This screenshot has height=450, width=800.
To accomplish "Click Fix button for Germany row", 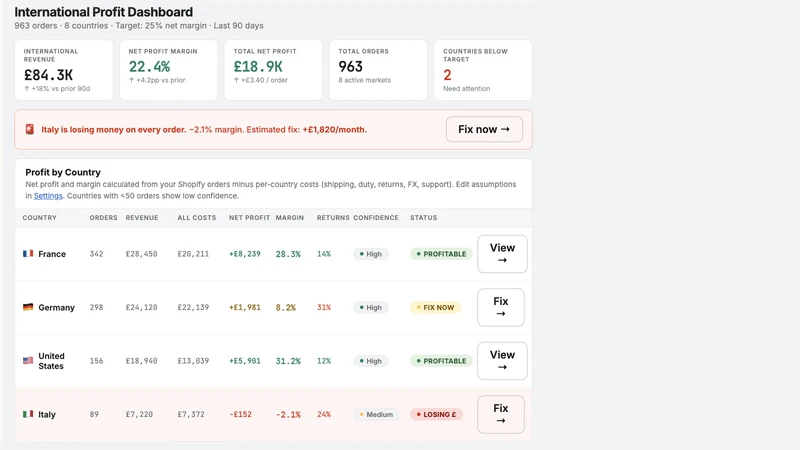I will [x=501, y=307].
